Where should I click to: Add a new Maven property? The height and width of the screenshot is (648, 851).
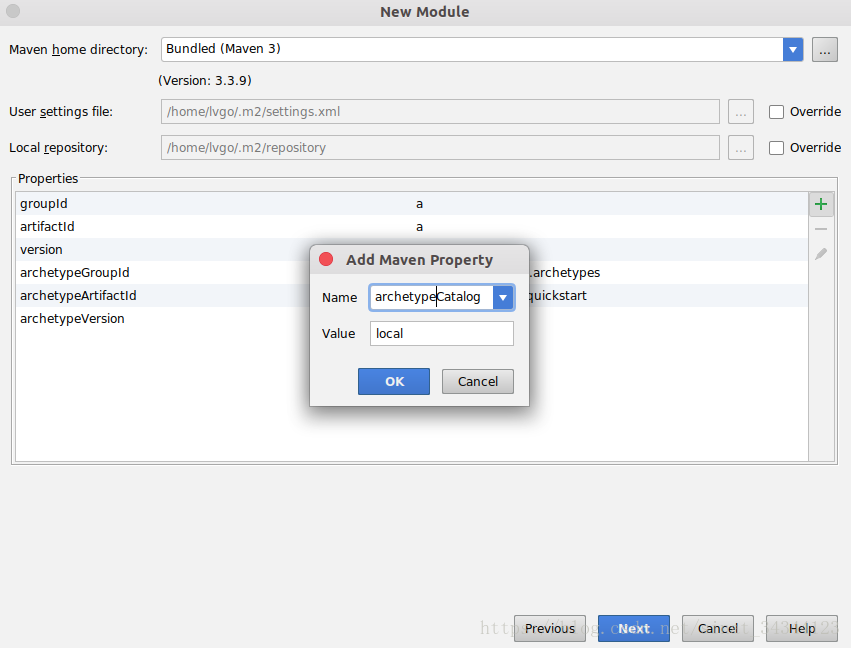coord(821,203)
